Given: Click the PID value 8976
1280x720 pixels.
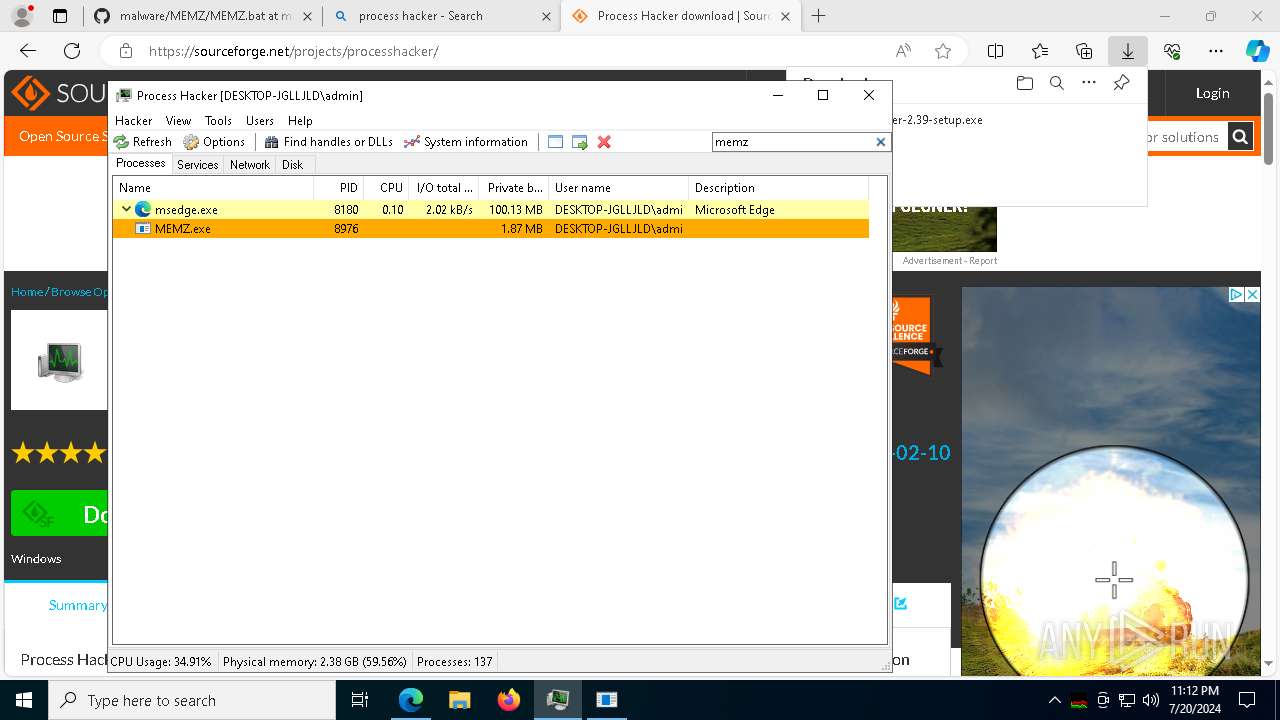Looking at the screenshot, I should 346,229.
